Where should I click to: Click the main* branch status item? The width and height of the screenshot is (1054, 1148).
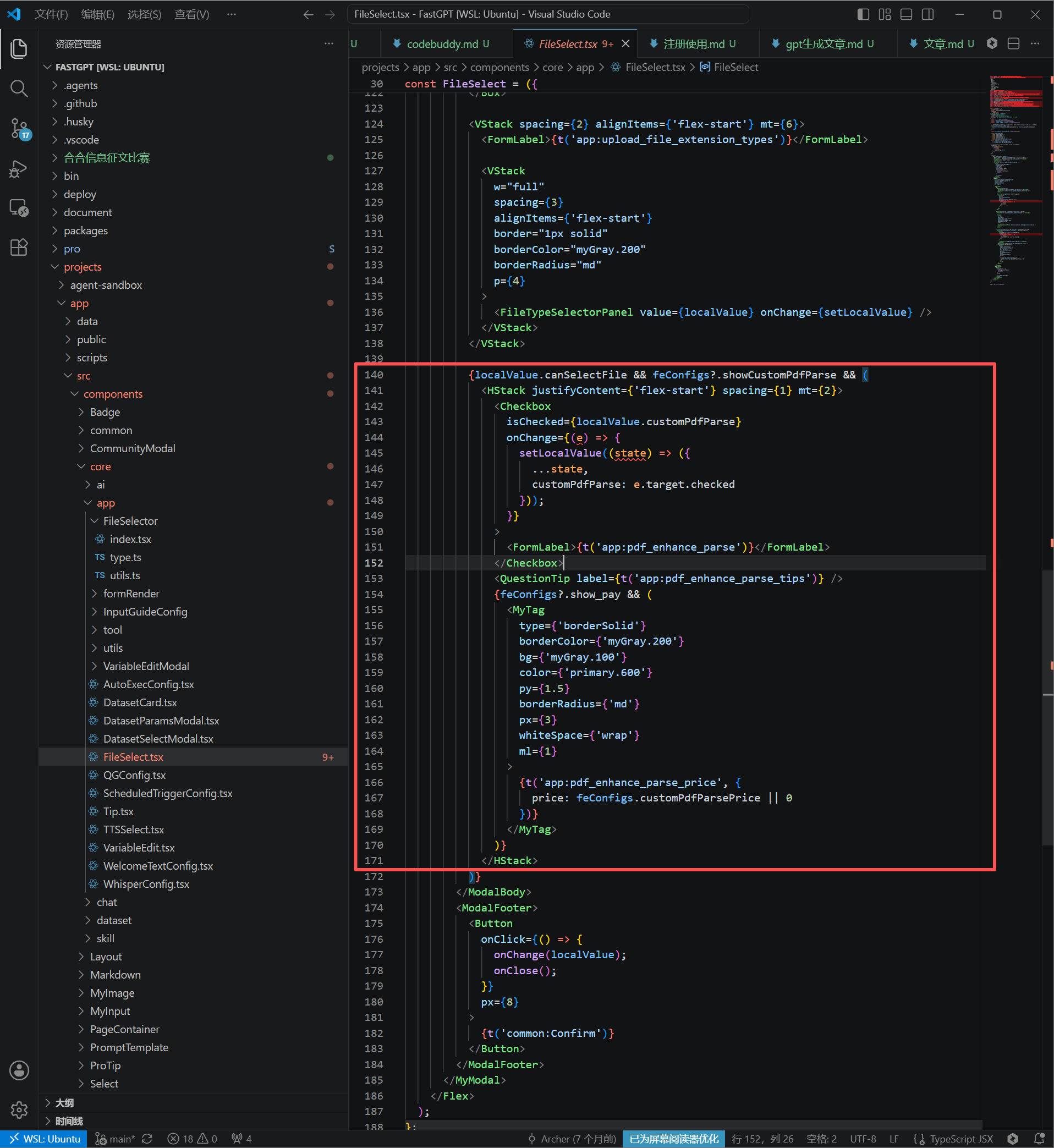click(x=114, y=1139)
